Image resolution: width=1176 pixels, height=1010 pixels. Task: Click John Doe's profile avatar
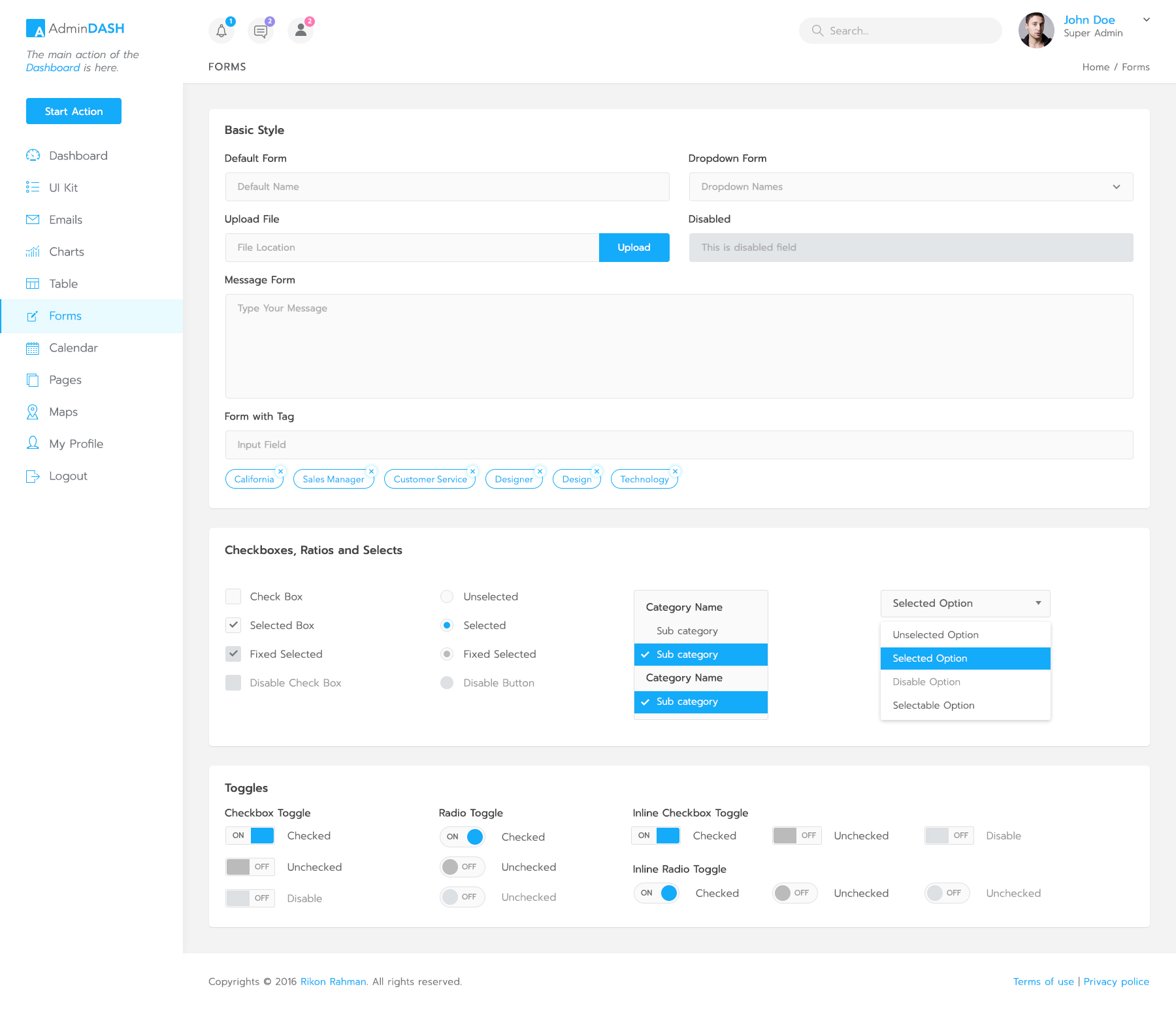(x=1036, y=30)
